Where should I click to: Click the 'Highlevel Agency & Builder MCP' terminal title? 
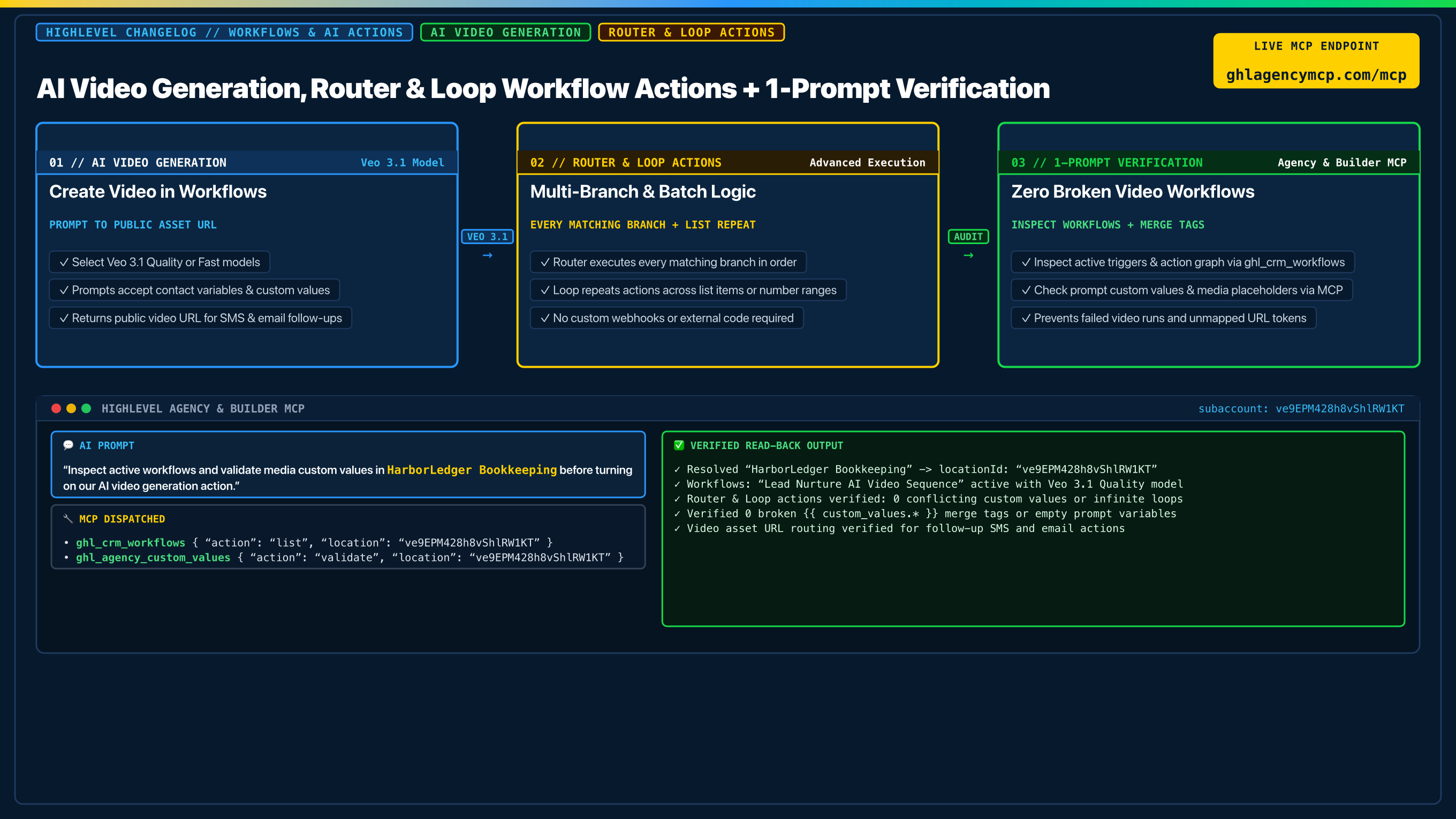coord(203,408)
